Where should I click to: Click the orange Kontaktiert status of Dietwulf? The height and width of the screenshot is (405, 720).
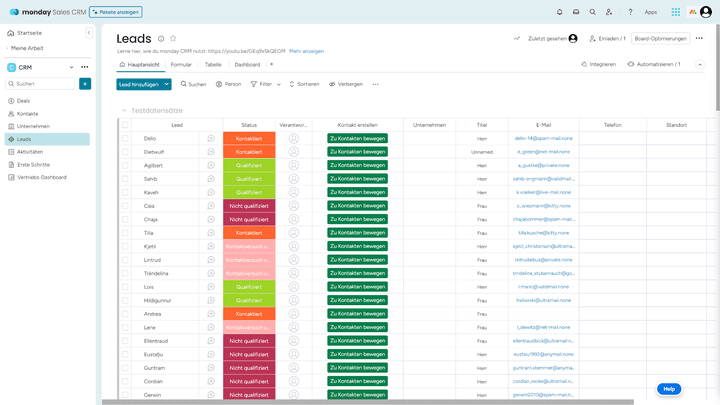point(249,151)
